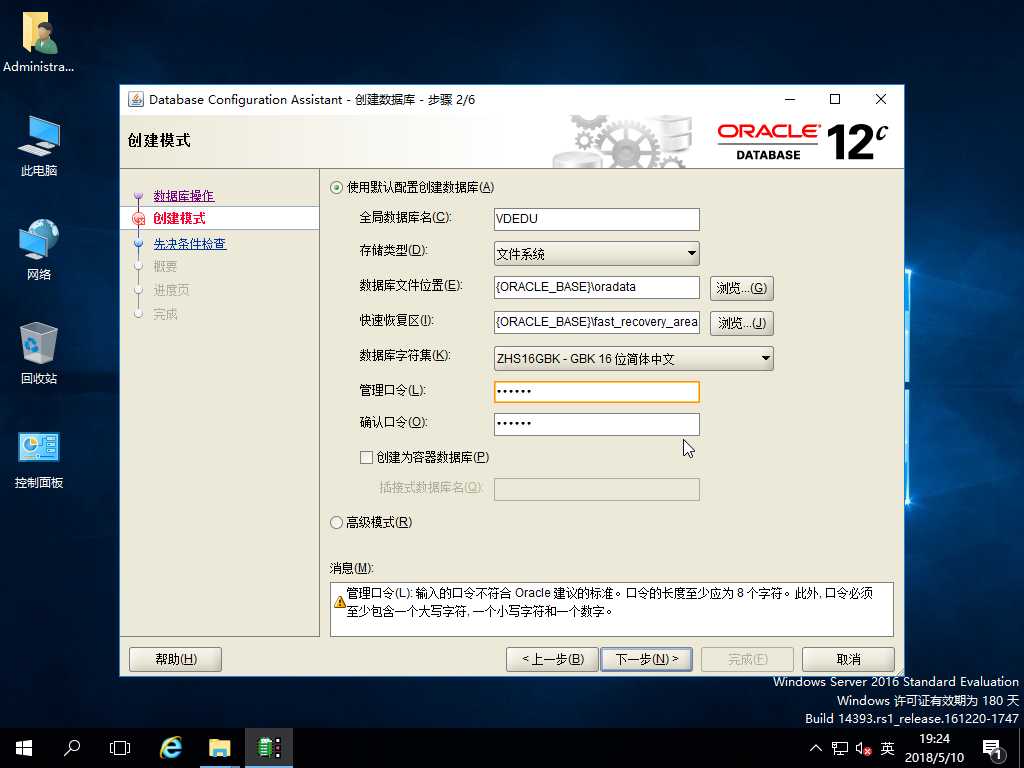This screenshot has width=1024, height=768.
Task: Click the 全局数据库名 field with VDEDU
Action: pos(596,219)
